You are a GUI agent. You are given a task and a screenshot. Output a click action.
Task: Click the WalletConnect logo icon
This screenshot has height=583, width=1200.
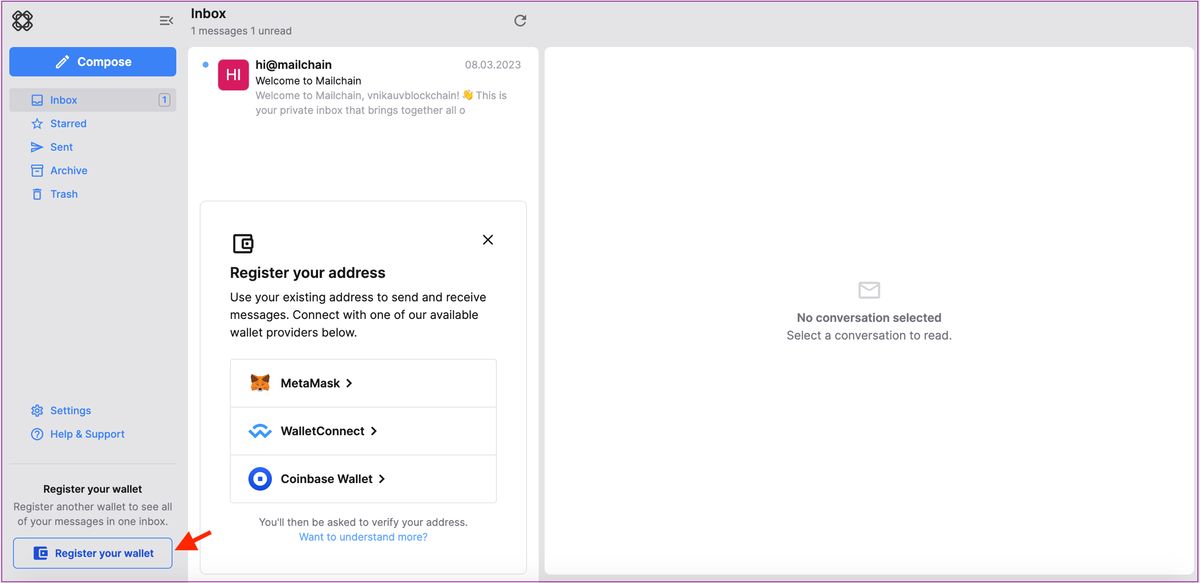260,432
